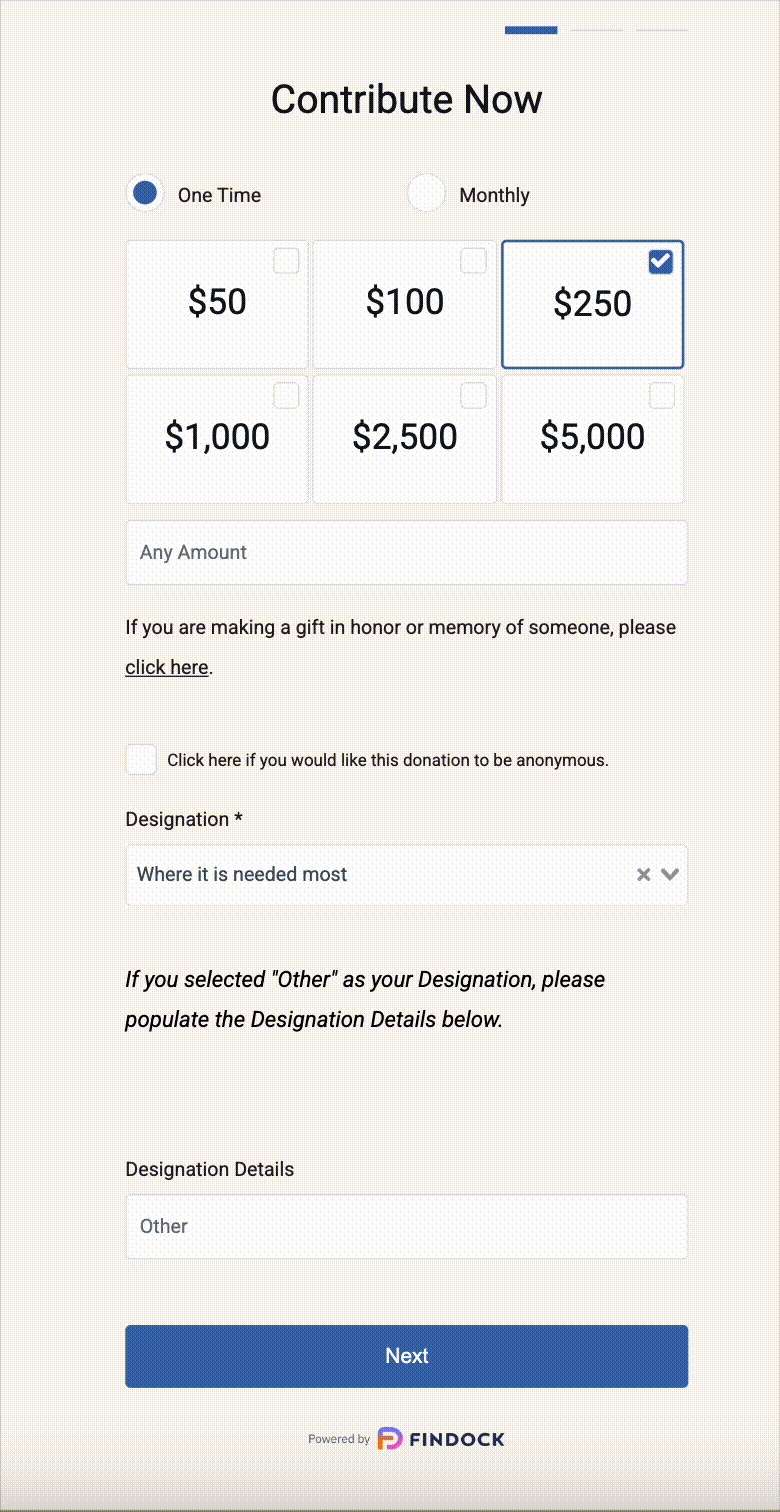Screen dimensions: 780x1512
Task: Open the 'click here' honor gift link
Action: coord(166,668)
